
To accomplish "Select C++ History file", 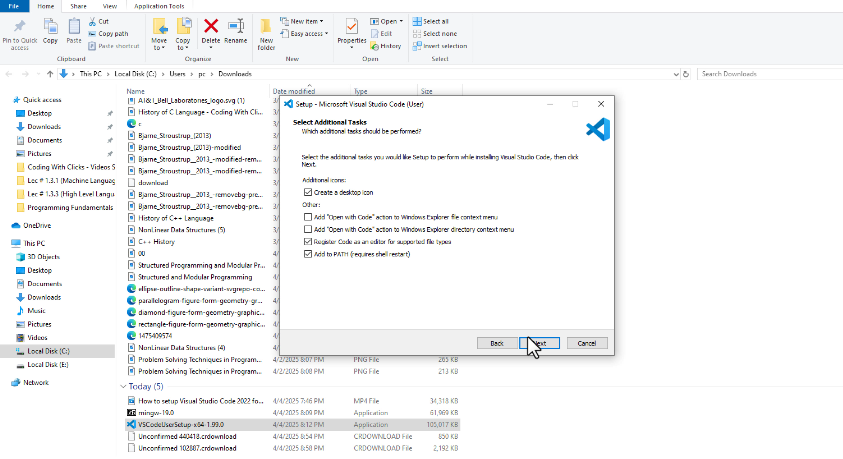I will click(x=156, y=242).
